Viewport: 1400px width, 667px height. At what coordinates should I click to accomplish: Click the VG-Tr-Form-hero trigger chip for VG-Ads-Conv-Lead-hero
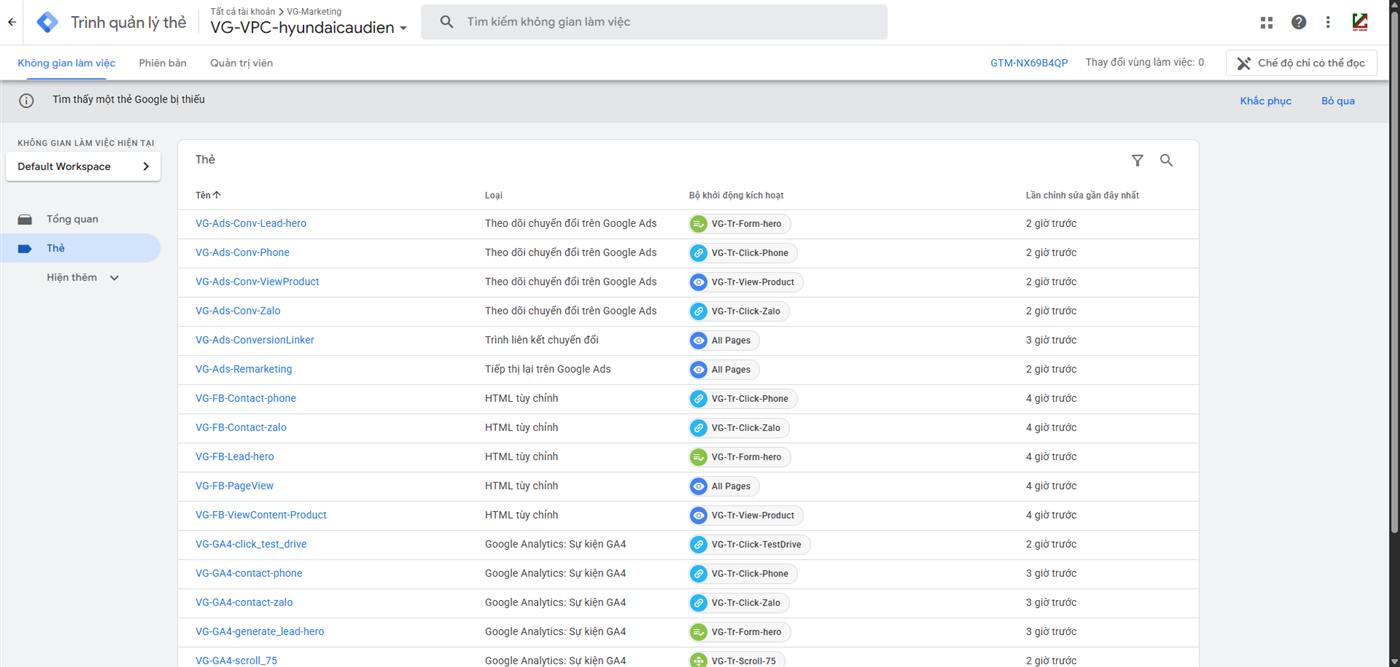pyautogui.click(x=740, y=224)
